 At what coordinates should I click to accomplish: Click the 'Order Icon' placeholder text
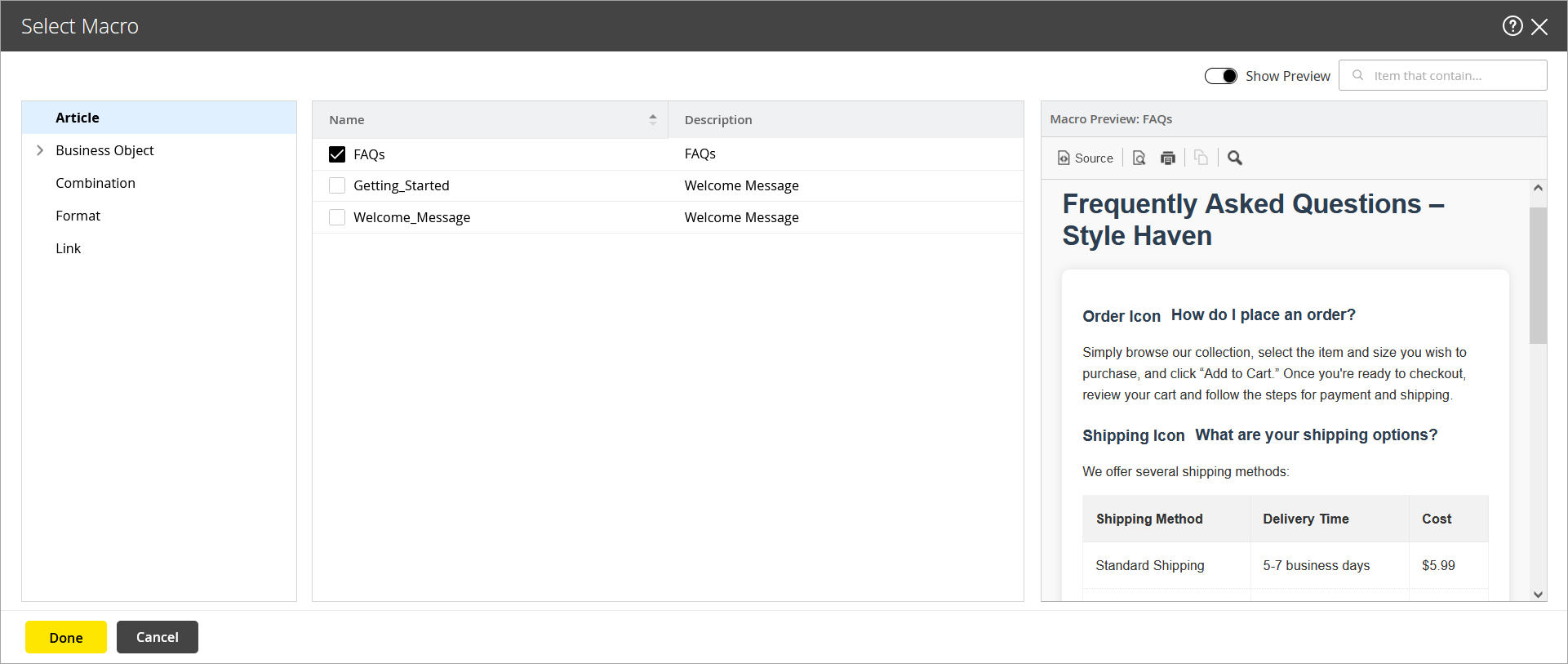[x=1121, y=316]
